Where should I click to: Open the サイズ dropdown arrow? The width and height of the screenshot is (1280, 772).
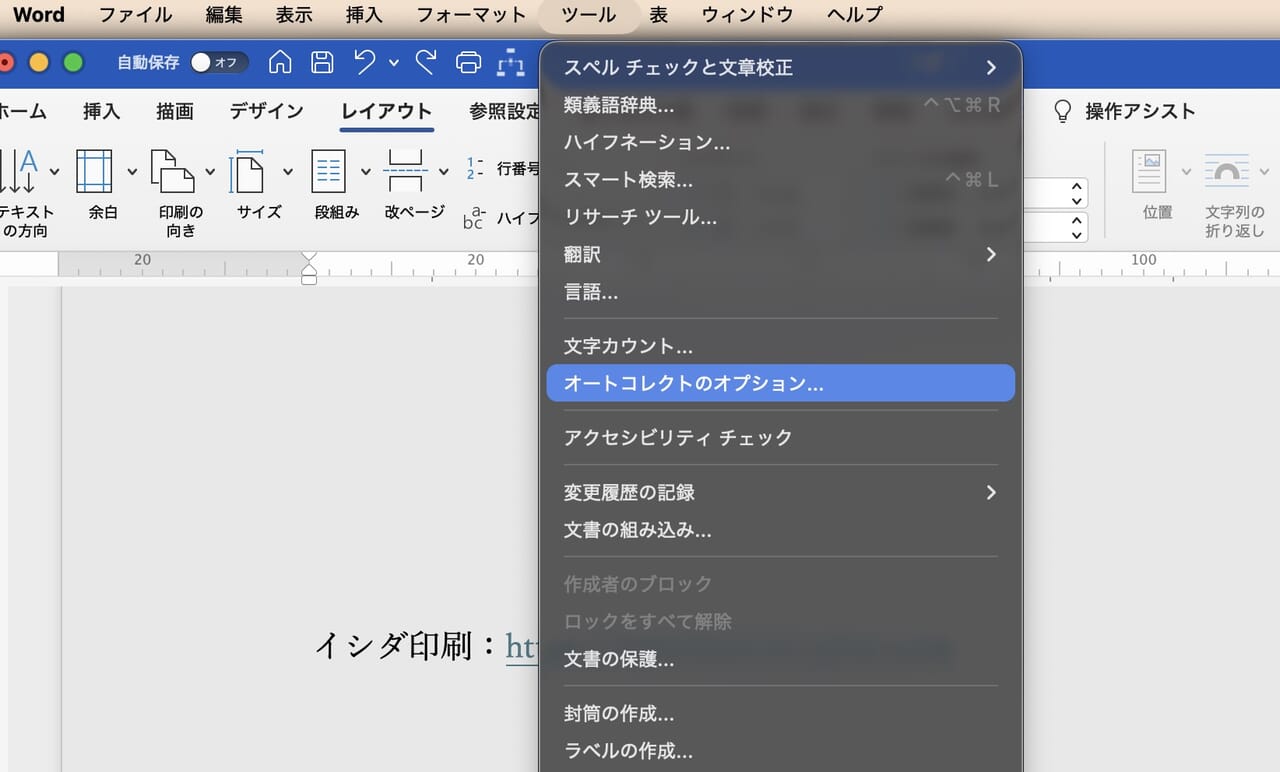click(x=288, y=172)
